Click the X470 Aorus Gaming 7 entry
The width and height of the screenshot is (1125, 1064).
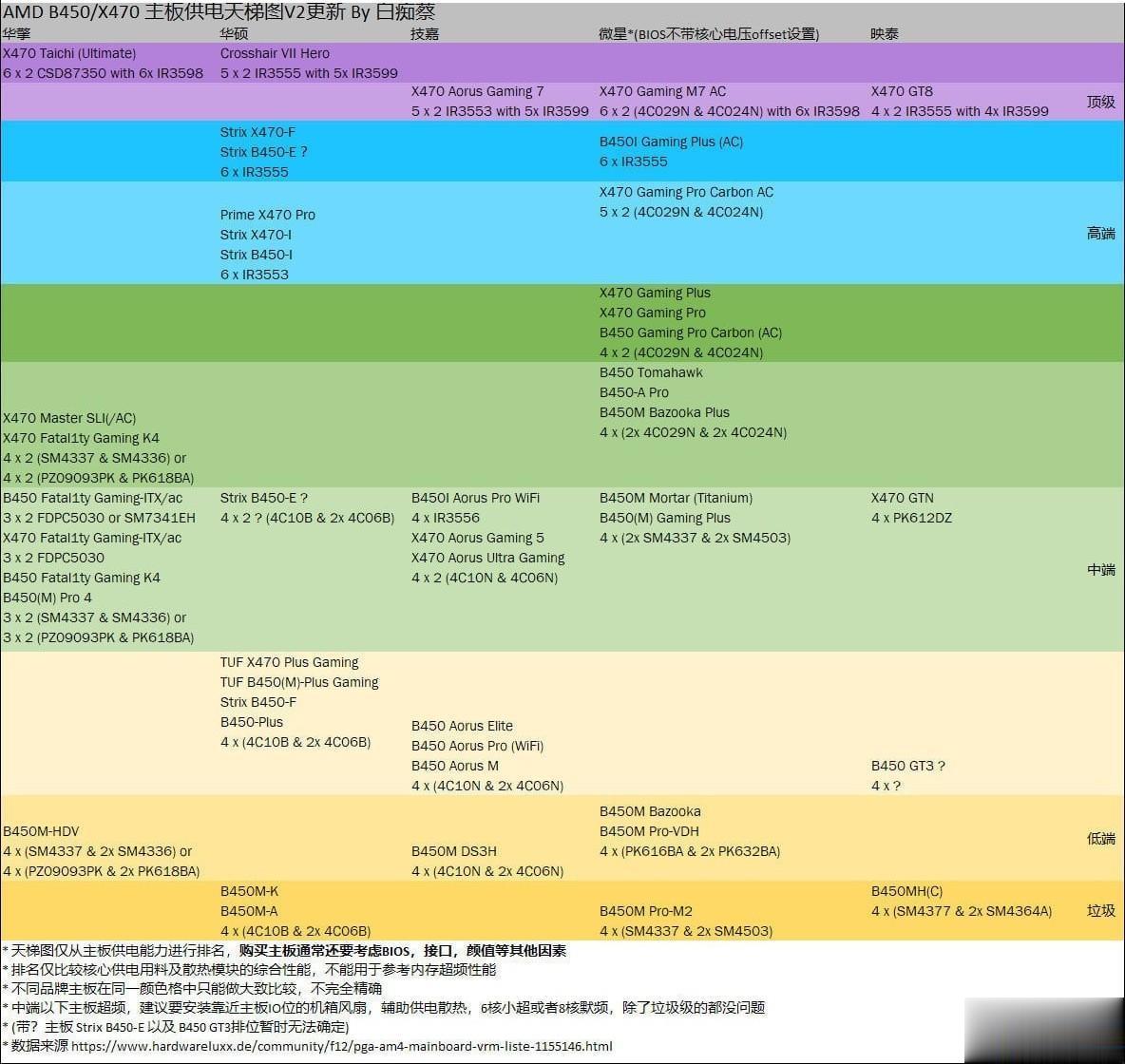[478, 91]
